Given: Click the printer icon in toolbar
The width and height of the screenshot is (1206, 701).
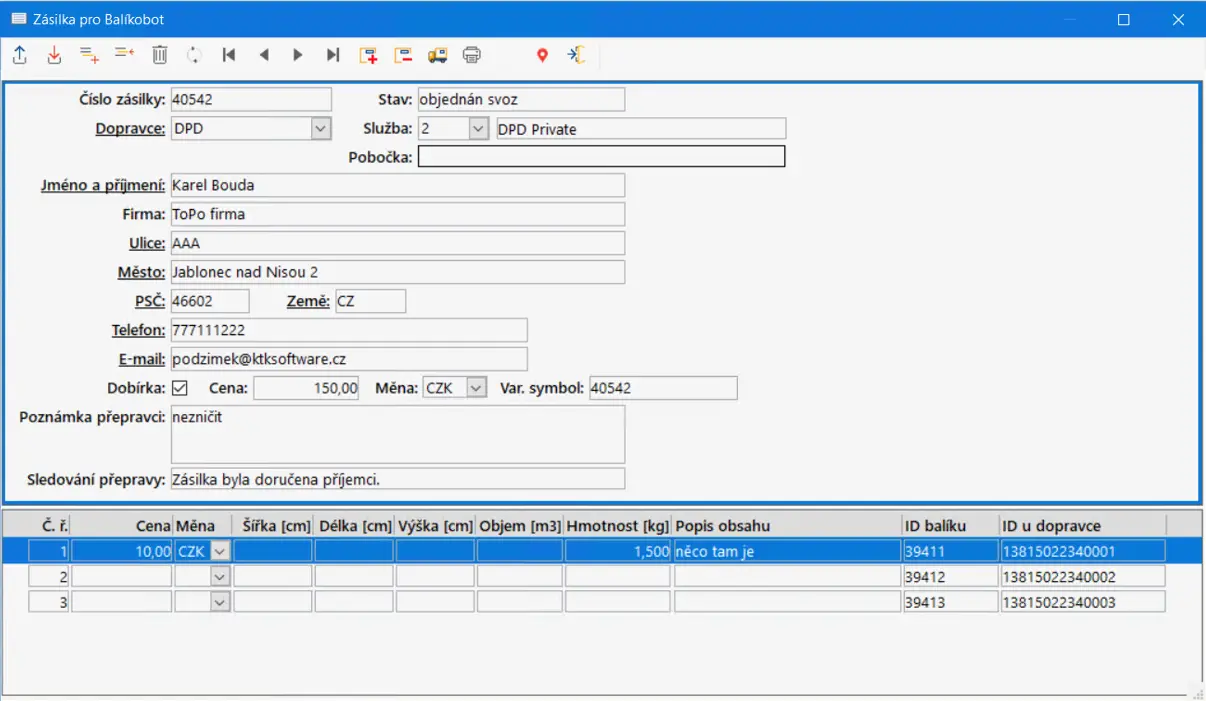Looking at the screenshot, I should [x=472, y=56].
